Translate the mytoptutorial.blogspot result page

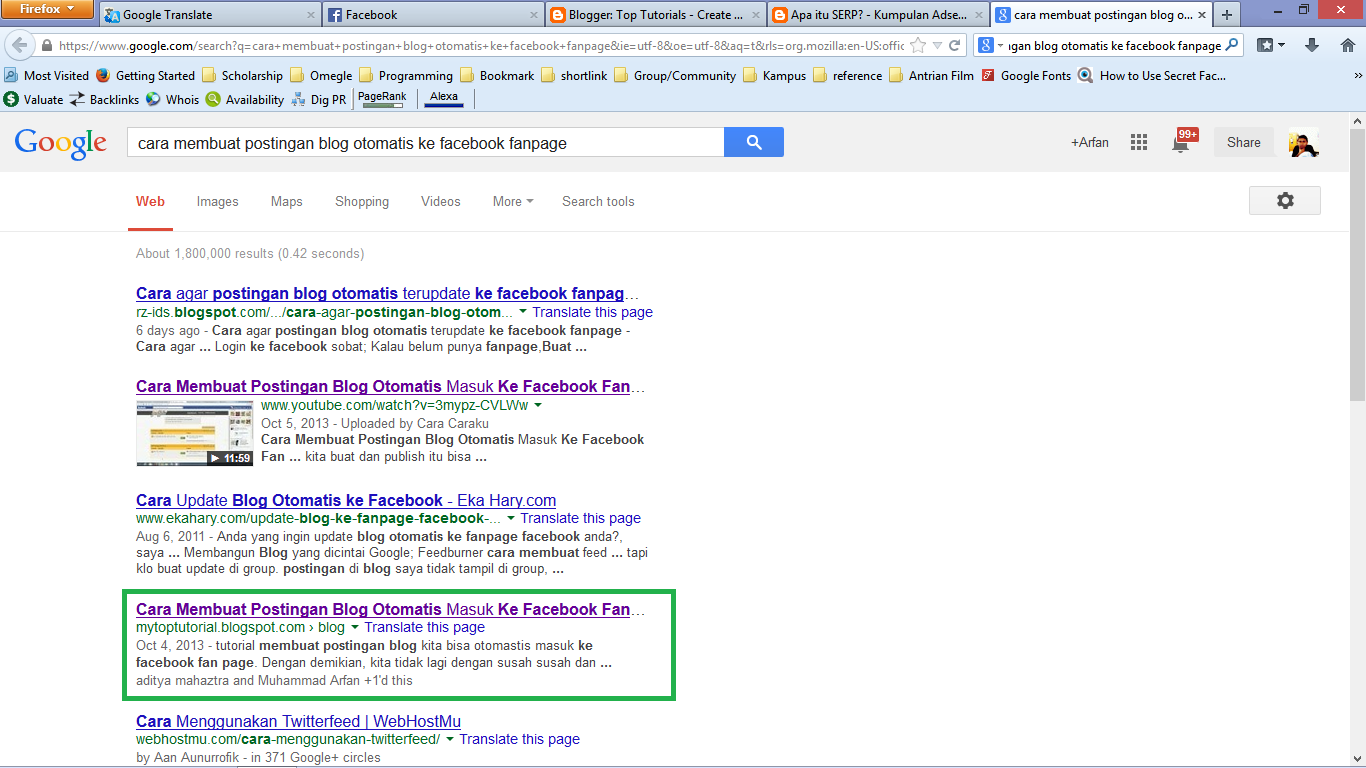pyautogui.click(x=424, y=627)
